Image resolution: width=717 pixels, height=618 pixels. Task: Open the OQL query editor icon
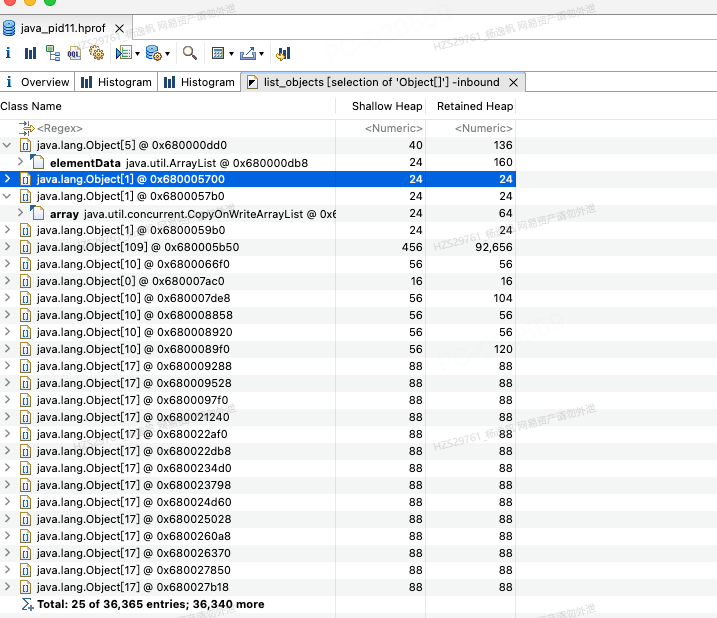click(x=74, y=54)
